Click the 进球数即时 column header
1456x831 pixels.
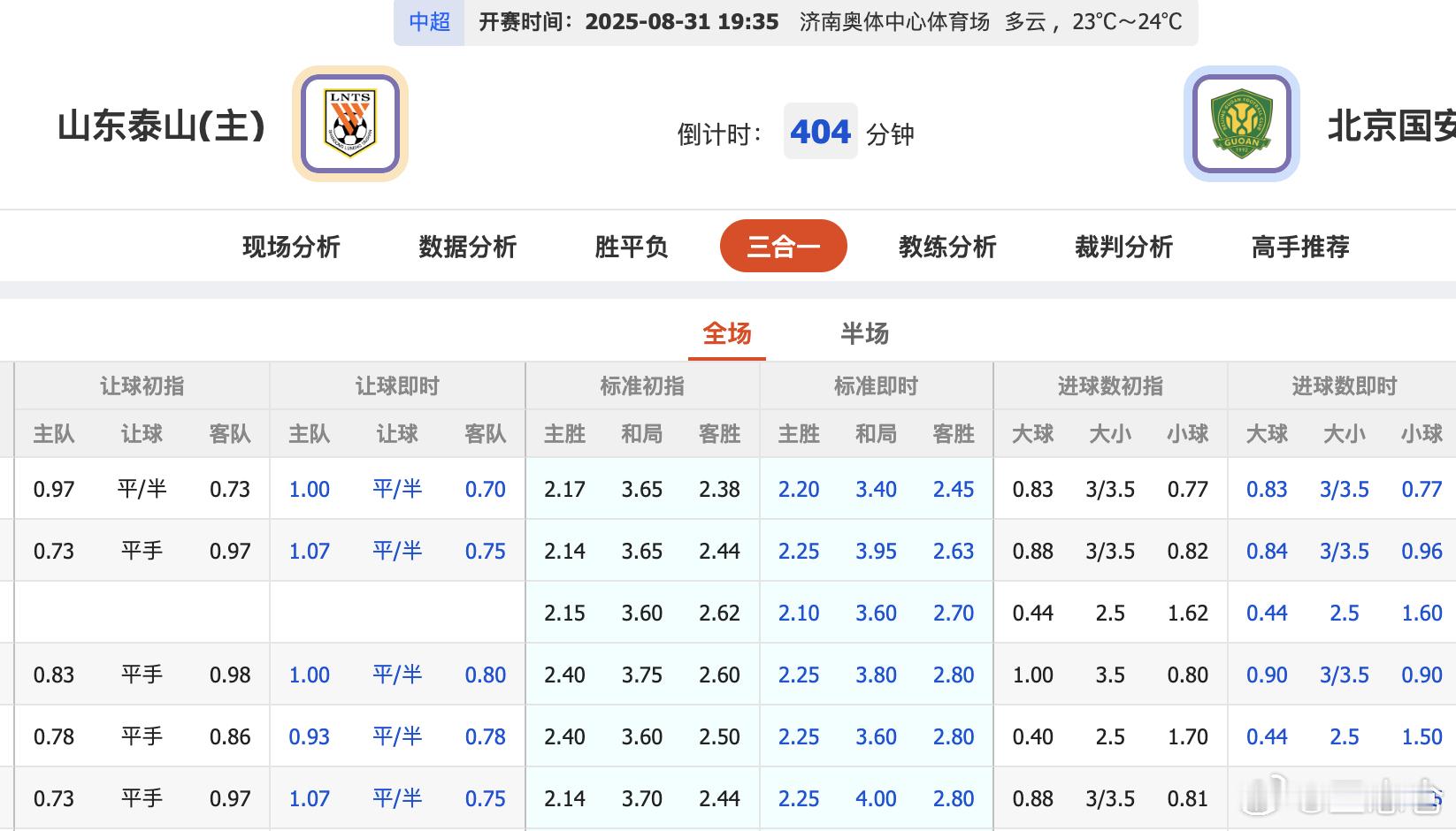1344,386
